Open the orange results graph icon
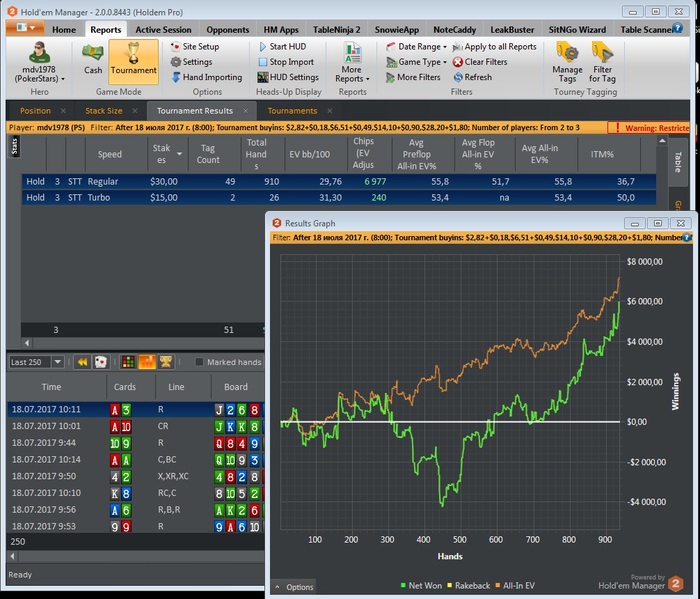The height and width of the screenshot is (599, 700). point(147,362)
